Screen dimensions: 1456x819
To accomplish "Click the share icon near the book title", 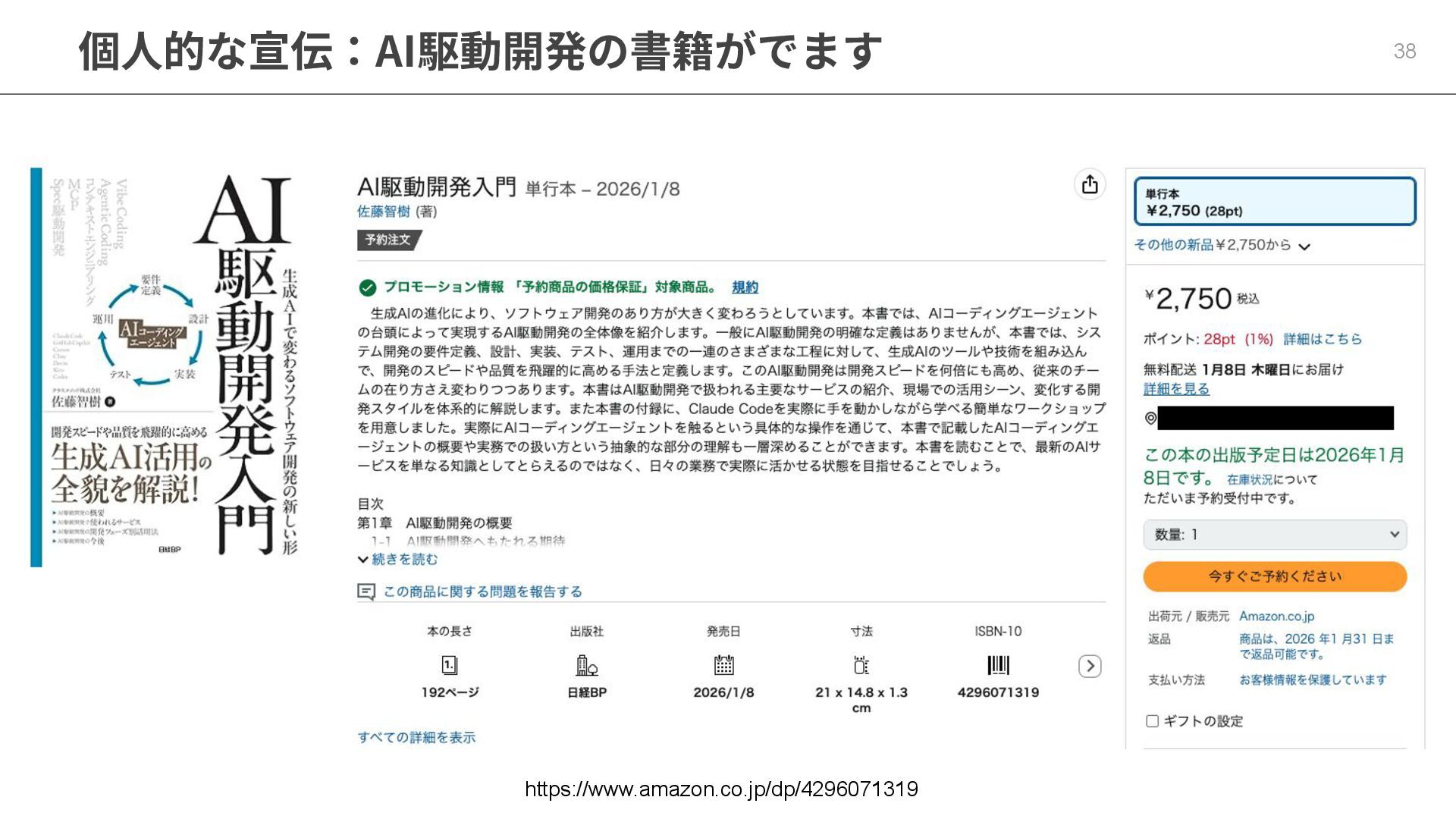I will (1090, 184).
